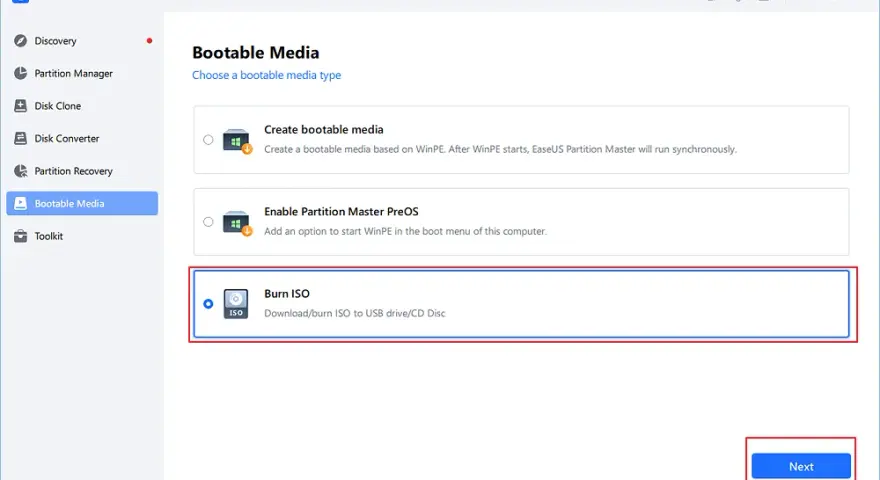Click the Burn ISO disc icon
The height and width of the screenshot is (480, 880).
(x=236, y=304)
